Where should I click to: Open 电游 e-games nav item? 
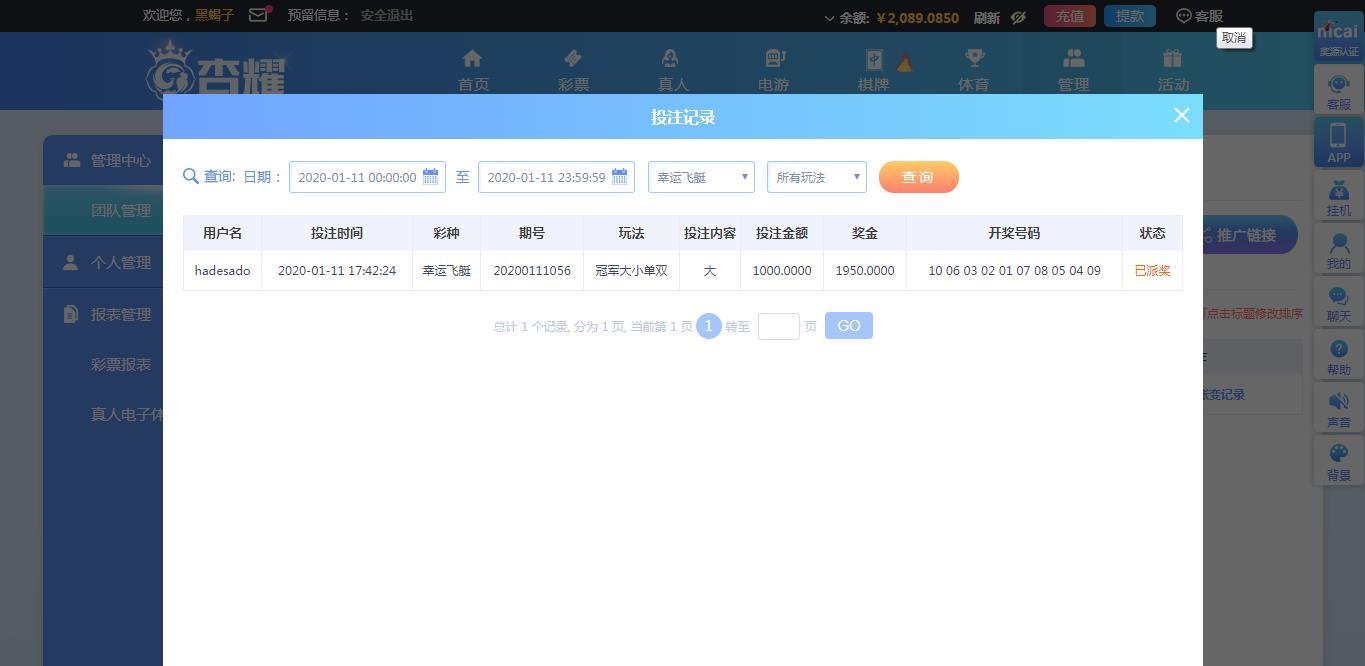(x=773, y=71)
